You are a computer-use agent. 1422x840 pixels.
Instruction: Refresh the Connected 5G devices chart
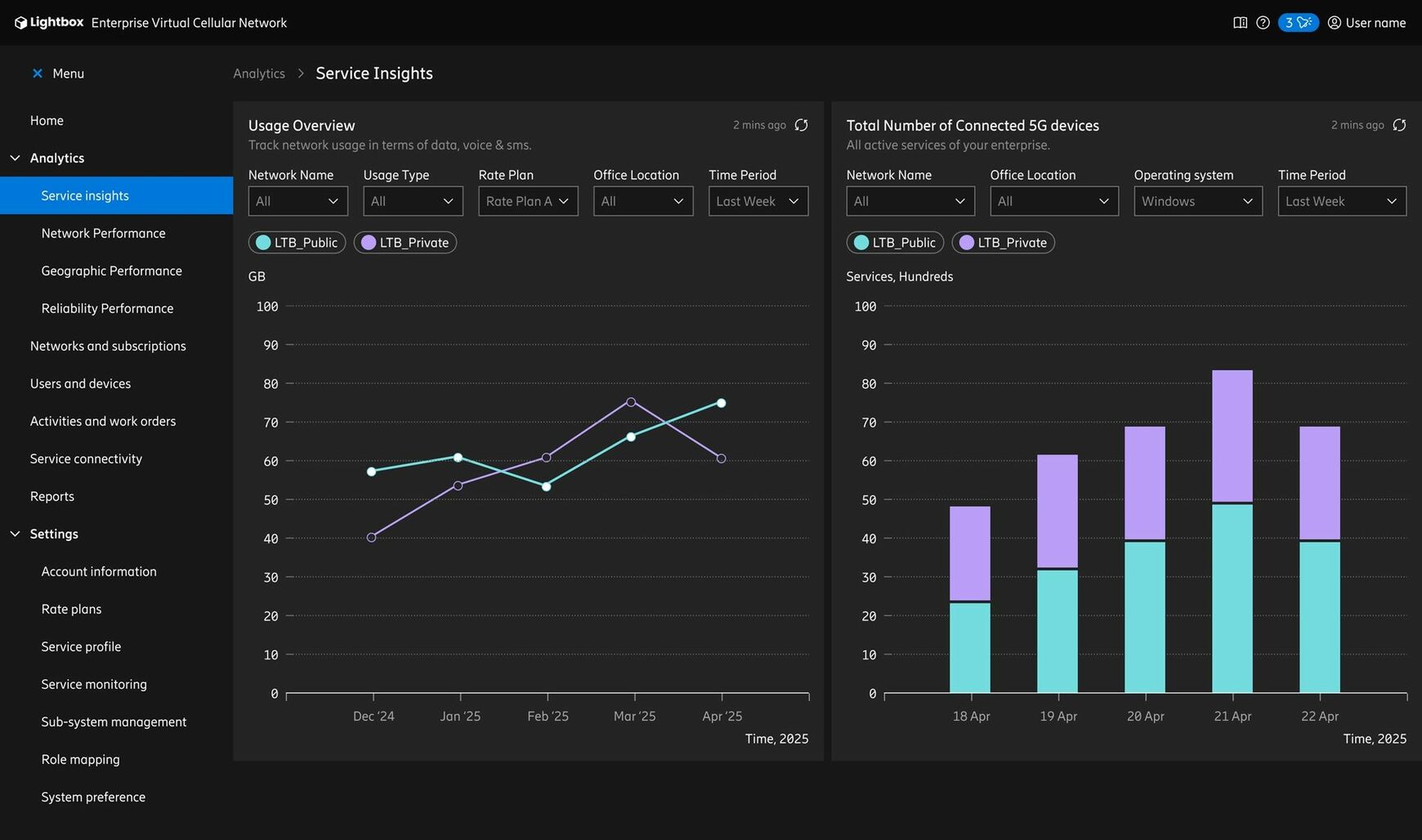(x=1399, y=125)
